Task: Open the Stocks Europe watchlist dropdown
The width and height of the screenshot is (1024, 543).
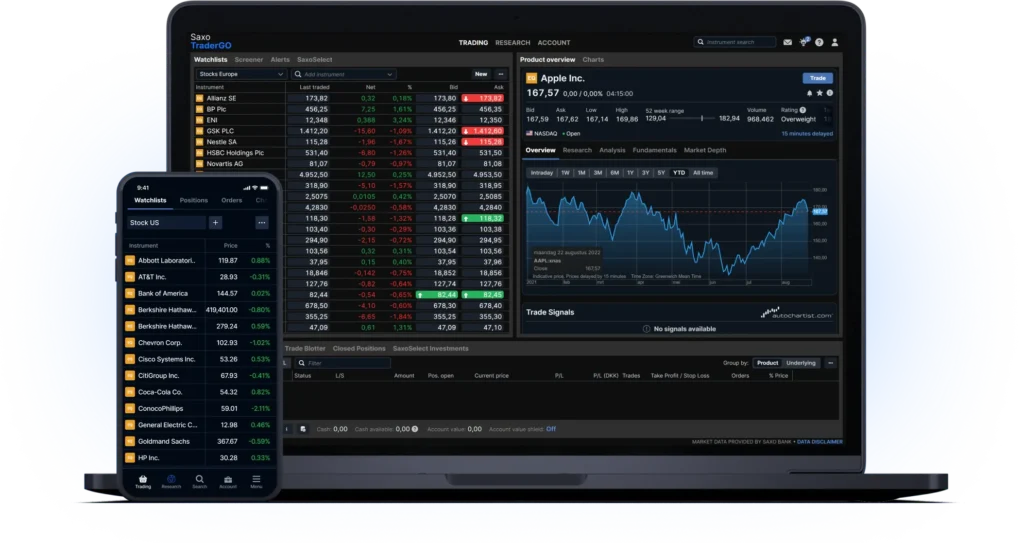Action: [x=240, y=74]
